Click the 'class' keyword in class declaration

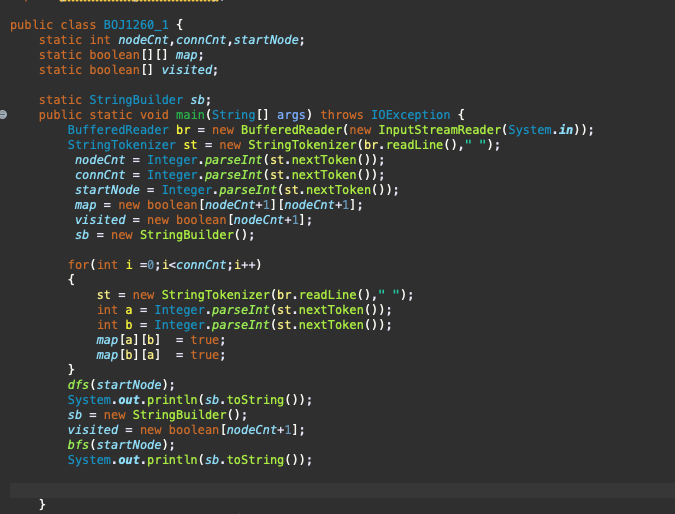(x=78, y=25)
